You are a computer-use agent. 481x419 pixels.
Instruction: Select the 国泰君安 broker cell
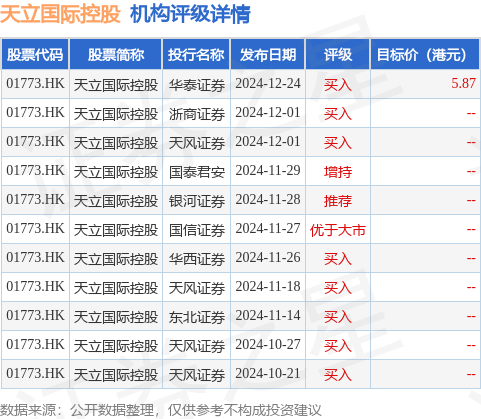point(196,172)
